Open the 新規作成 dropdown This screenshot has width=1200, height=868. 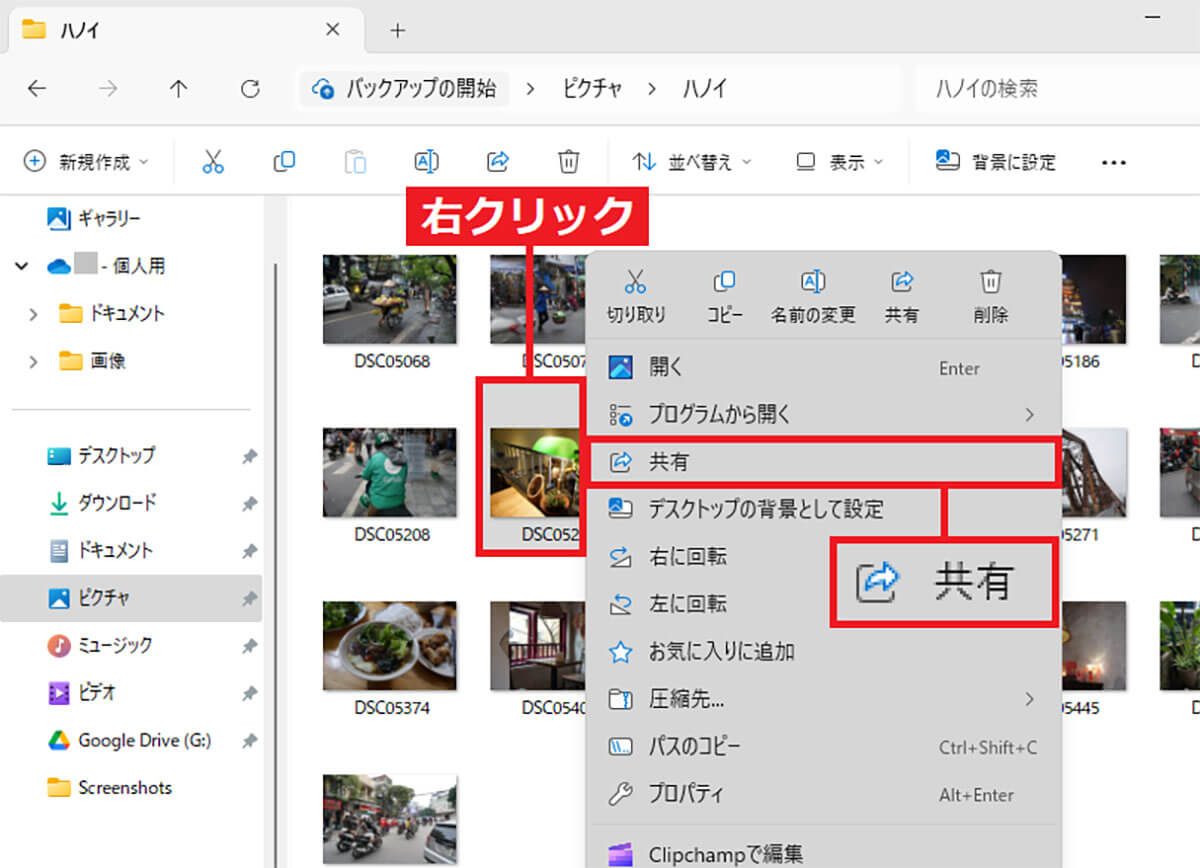tap(86, 162)
